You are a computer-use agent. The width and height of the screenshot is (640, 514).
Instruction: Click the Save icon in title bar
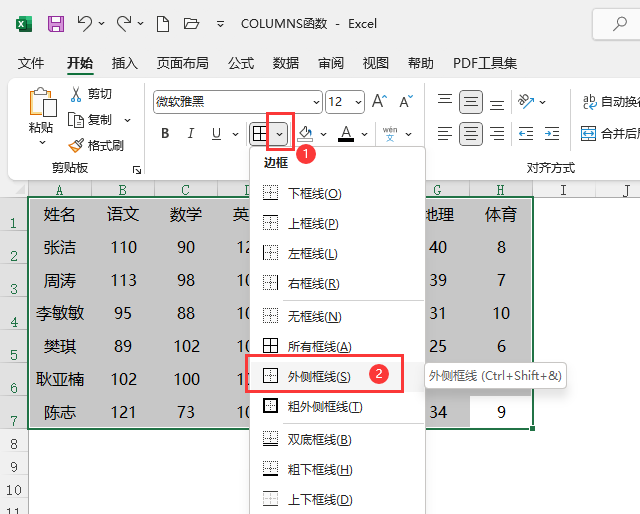(x=56, y=24)
